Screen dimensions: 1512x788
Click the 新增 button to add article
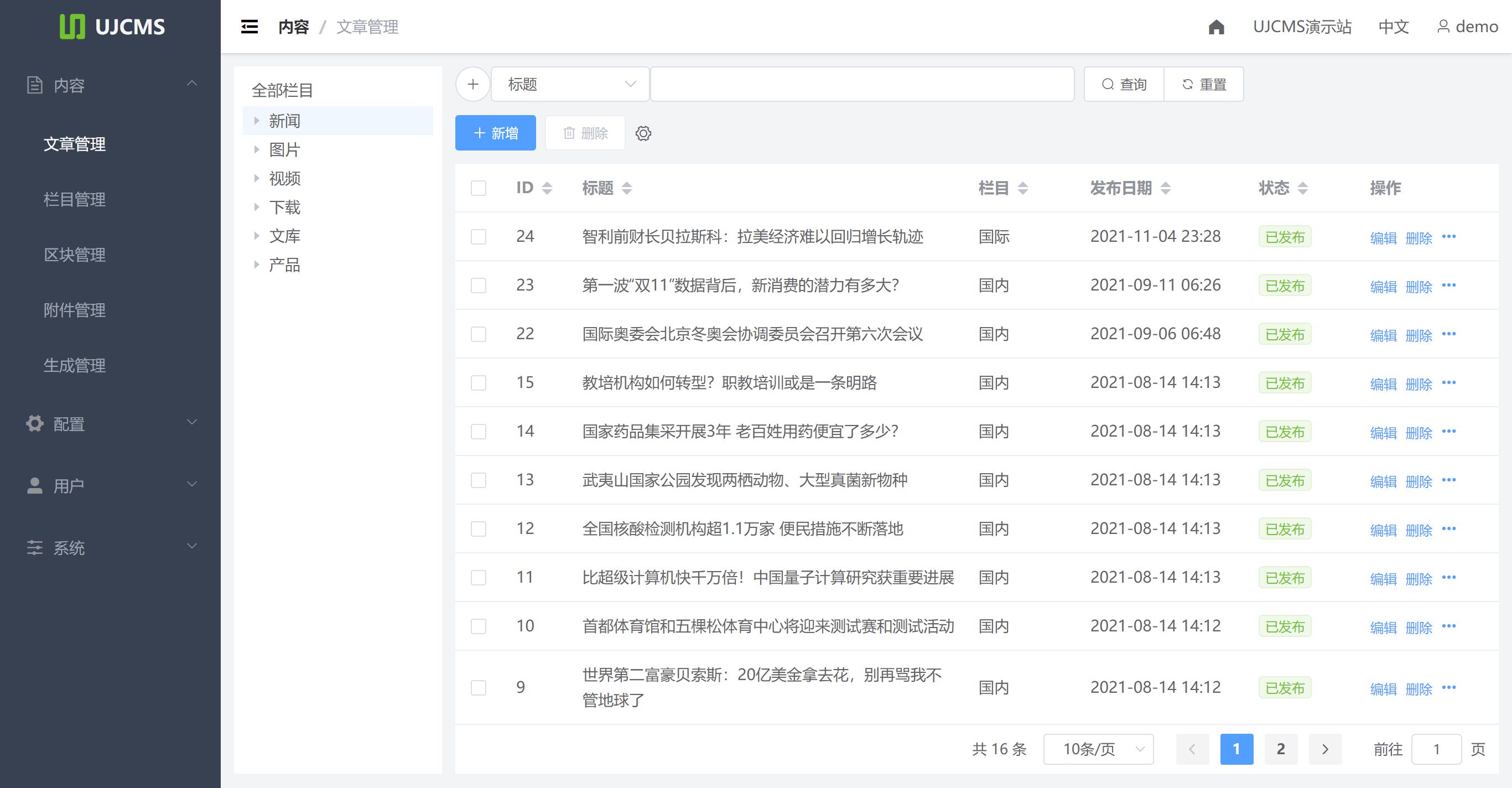tap(495, 133)
